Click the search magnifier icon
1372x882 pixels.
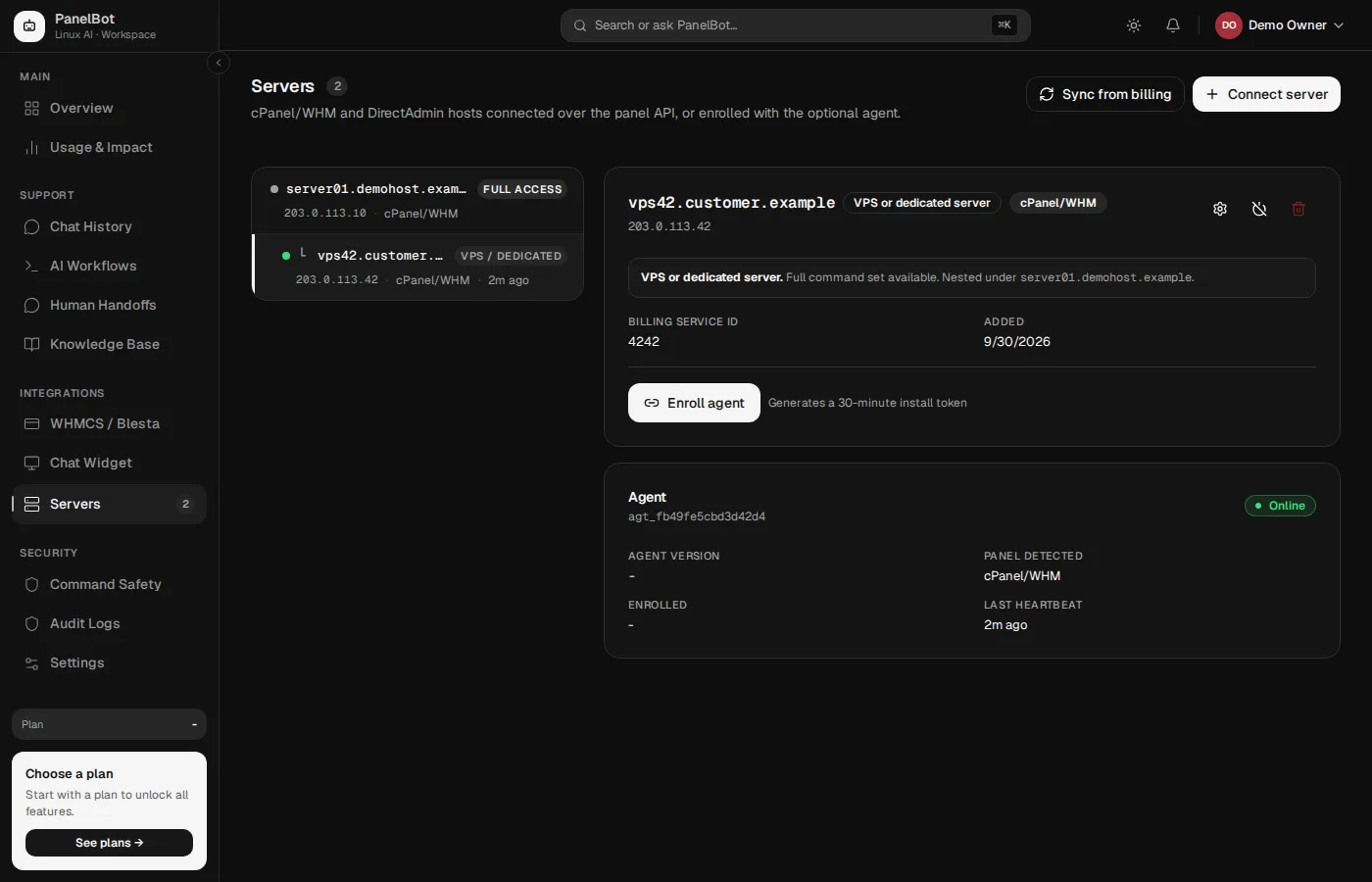tap(580, 25)
